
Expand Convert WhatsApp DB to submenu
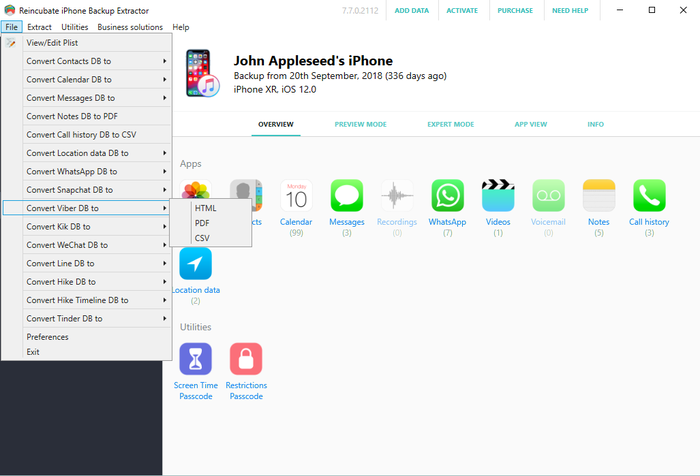tap(97, 171)
